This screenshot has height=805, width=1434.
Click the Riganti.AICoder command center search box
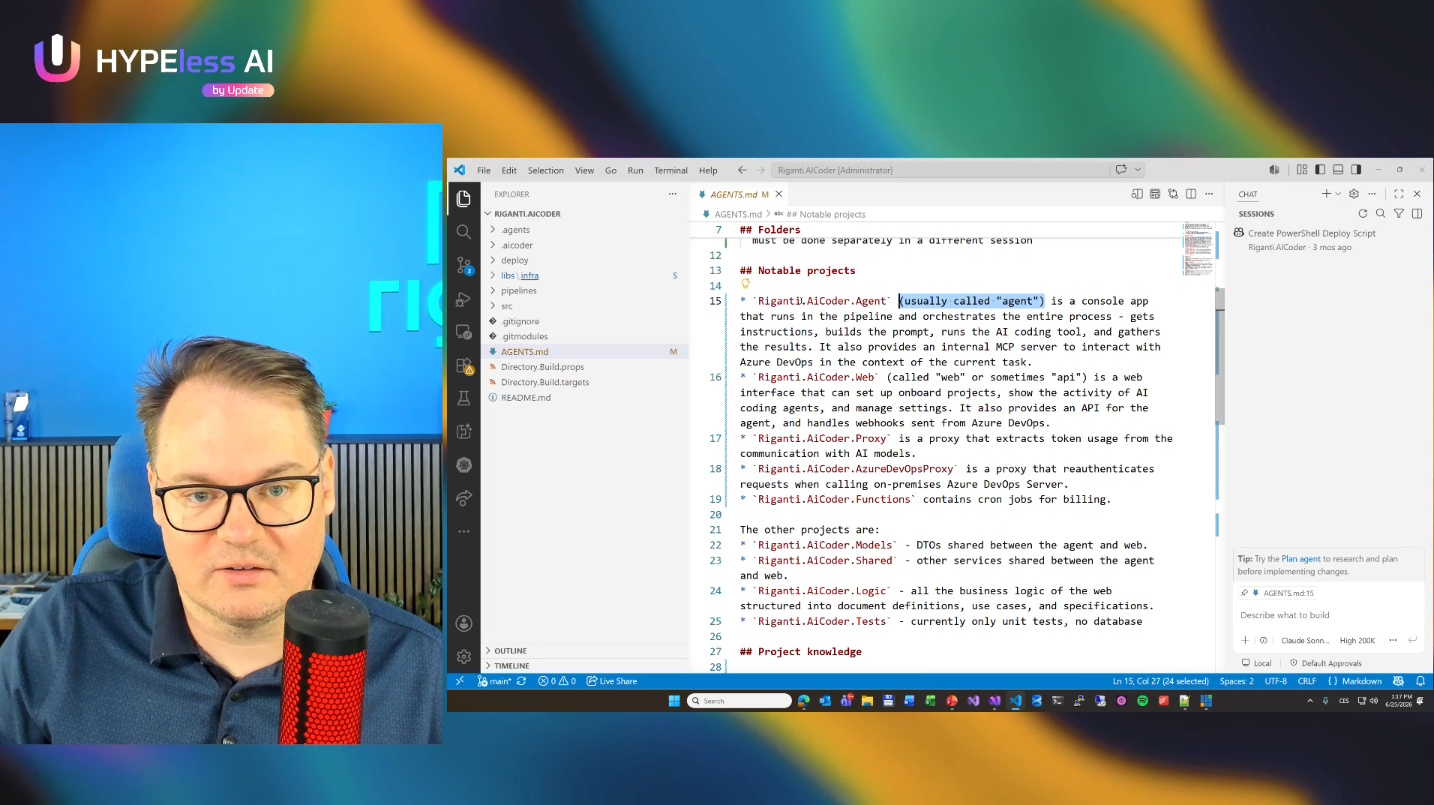click(940, 170)
